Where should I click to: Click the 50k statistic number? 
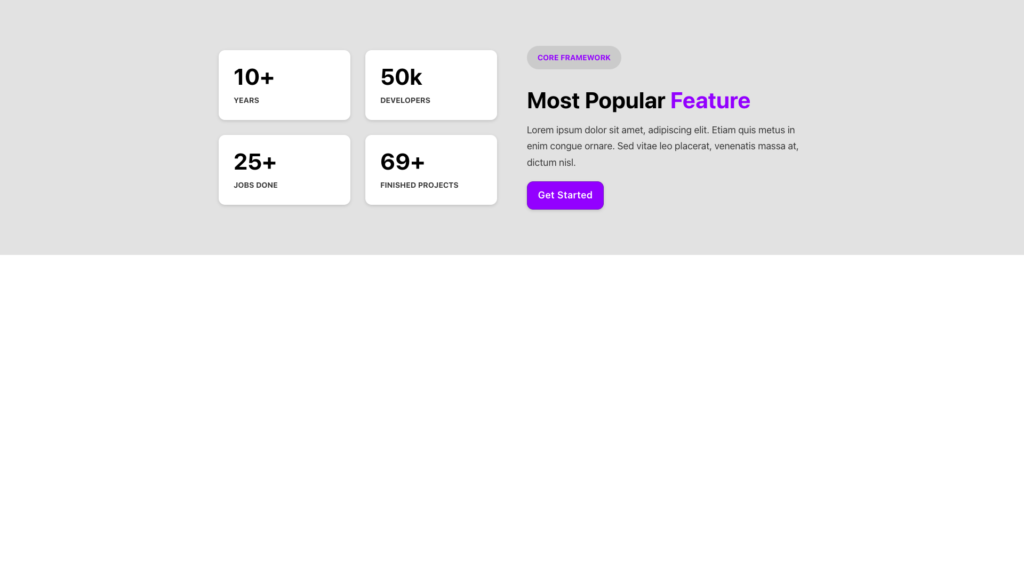click(x=401, y=77)
